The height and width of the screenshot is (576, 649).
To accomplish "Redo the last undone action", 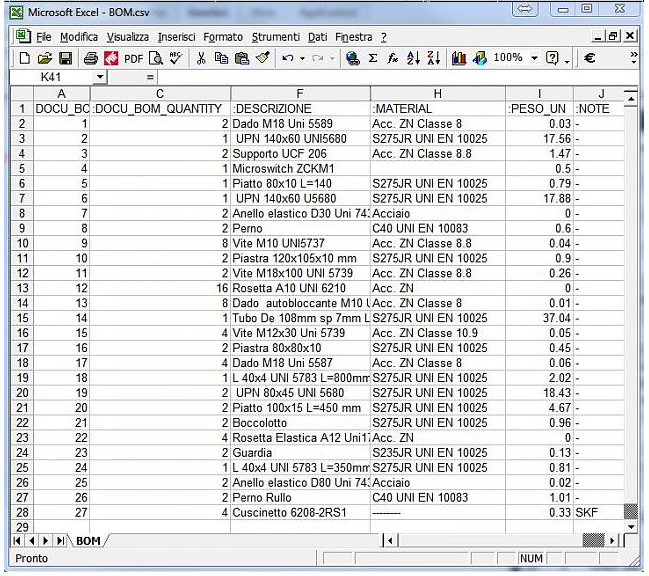I will [317, 58].
